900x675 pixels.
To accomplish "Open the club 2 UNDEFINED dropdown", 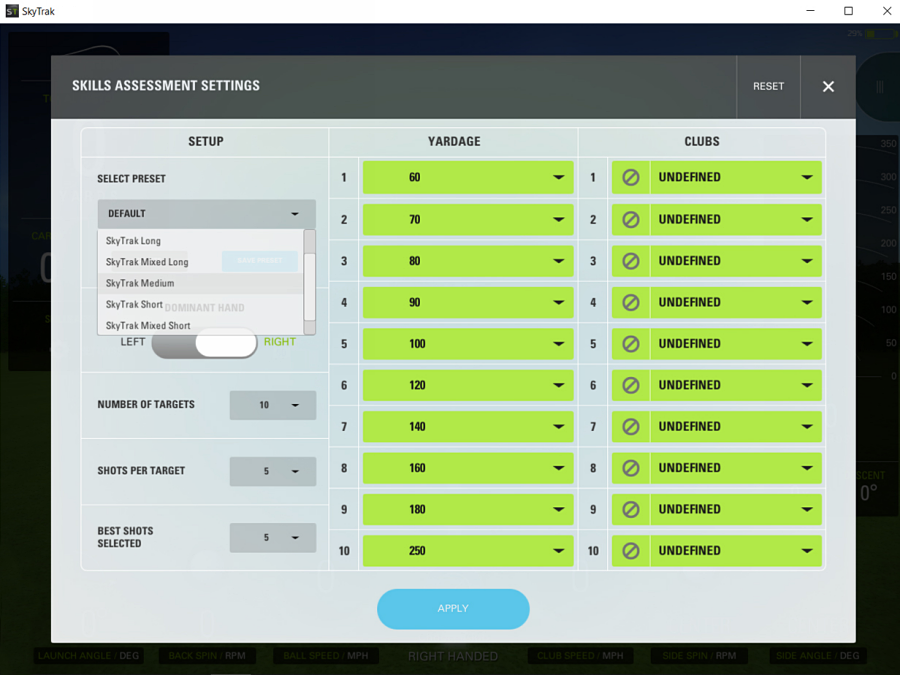I will tap(736, 219).
